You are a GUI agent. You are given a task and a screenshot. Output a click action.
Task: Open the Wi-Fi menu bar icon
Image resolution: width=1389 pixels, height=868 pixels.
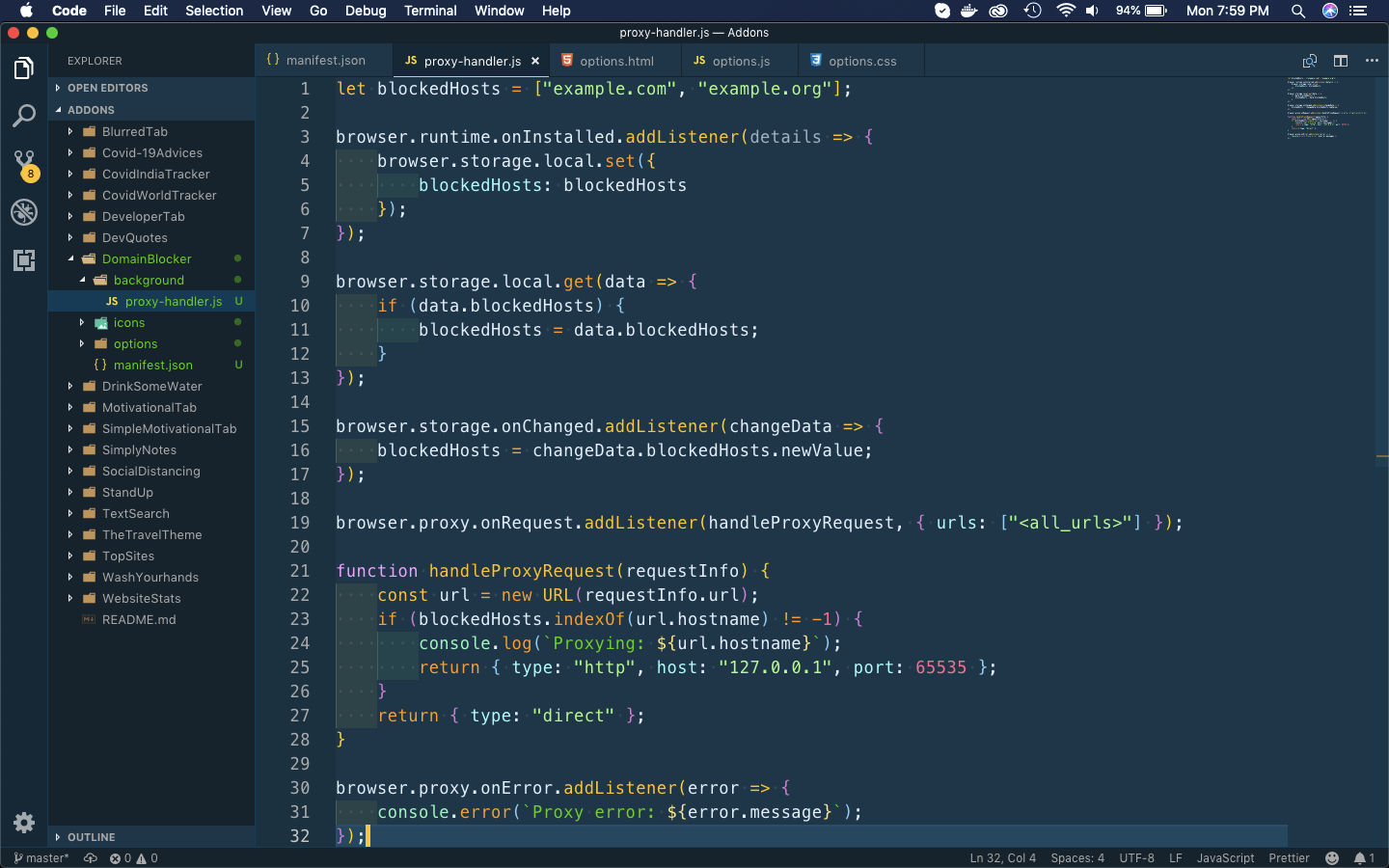1066,11
